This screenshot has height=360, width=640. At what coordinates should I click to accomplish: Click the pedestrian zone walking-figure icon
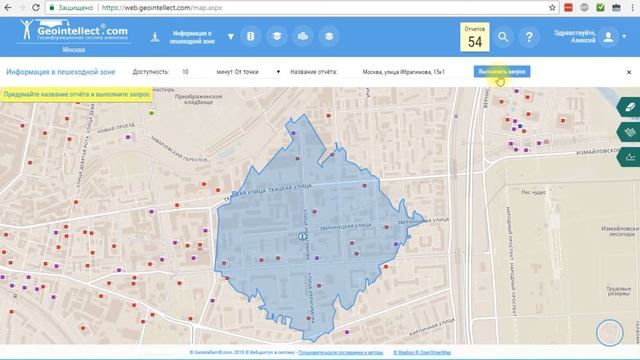155,37
